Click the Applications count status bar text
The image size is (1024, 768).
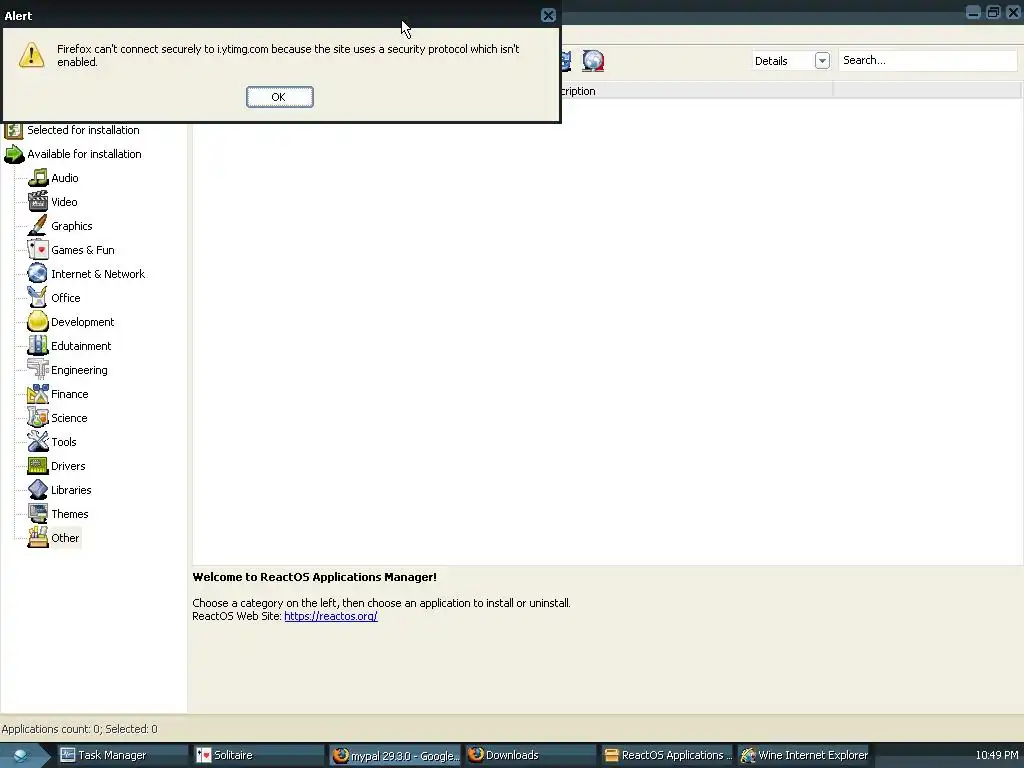click(80, 729)
